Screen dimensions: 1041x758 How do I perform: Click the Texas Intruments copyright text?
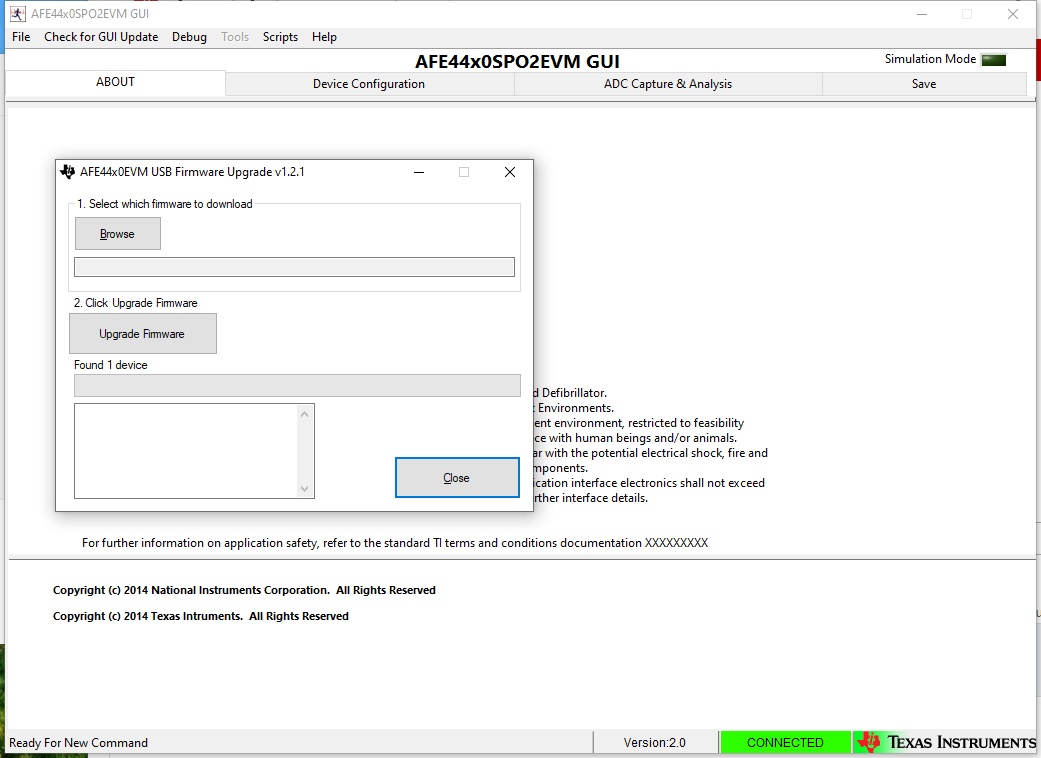click(200, 616)
